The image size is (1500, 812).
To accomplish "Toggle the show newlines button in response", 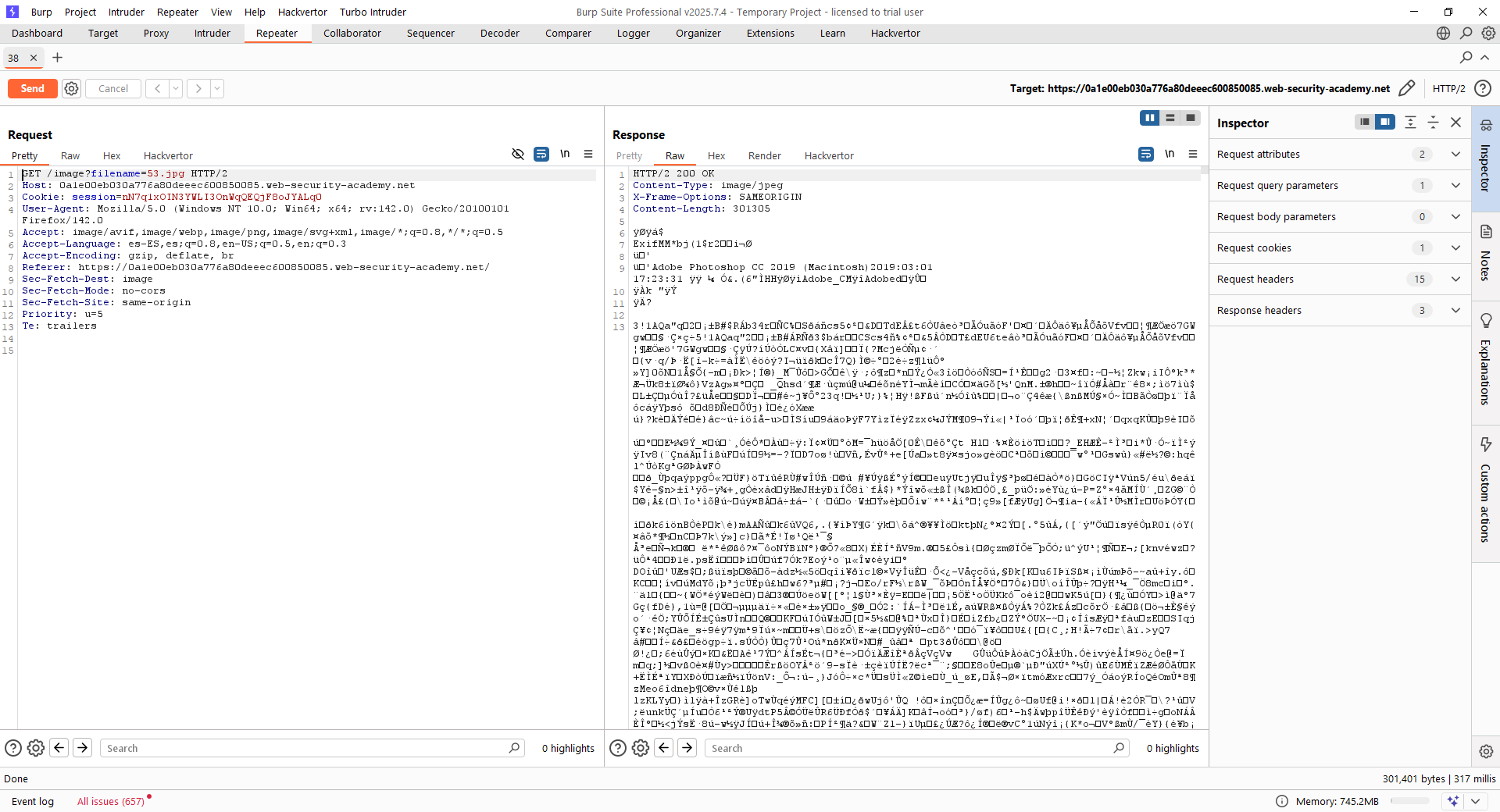I will tap(1170, 155).
